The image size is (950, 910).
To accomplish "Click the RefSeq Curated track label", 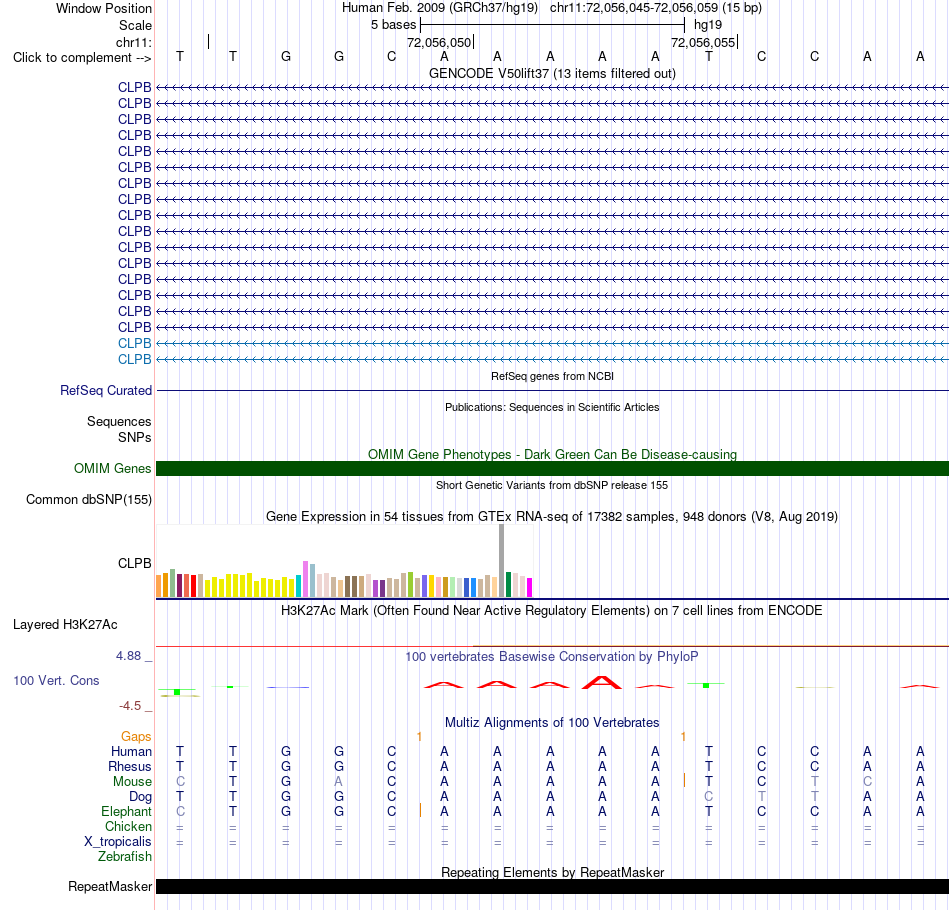I will 105,391.
